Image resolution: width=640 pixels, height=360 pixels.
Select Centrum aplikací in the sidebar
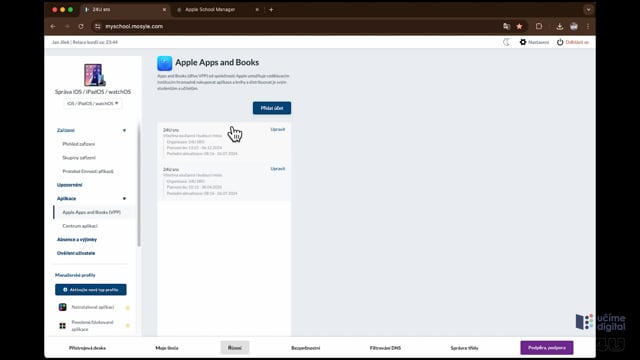pyautogui.click(x=80, y=226)
